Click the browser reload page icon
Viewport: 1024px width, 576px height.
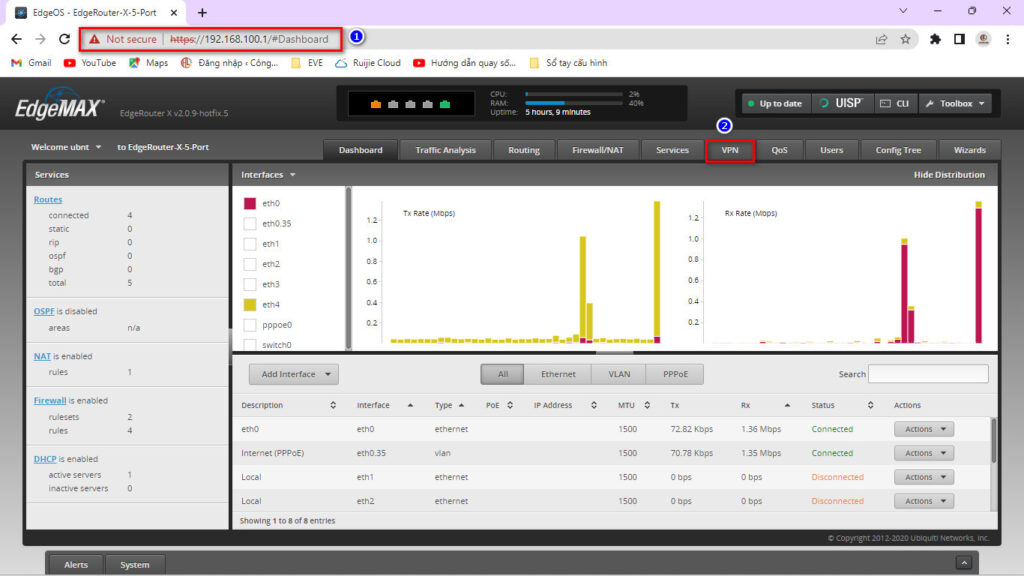(x=64, y=39)
